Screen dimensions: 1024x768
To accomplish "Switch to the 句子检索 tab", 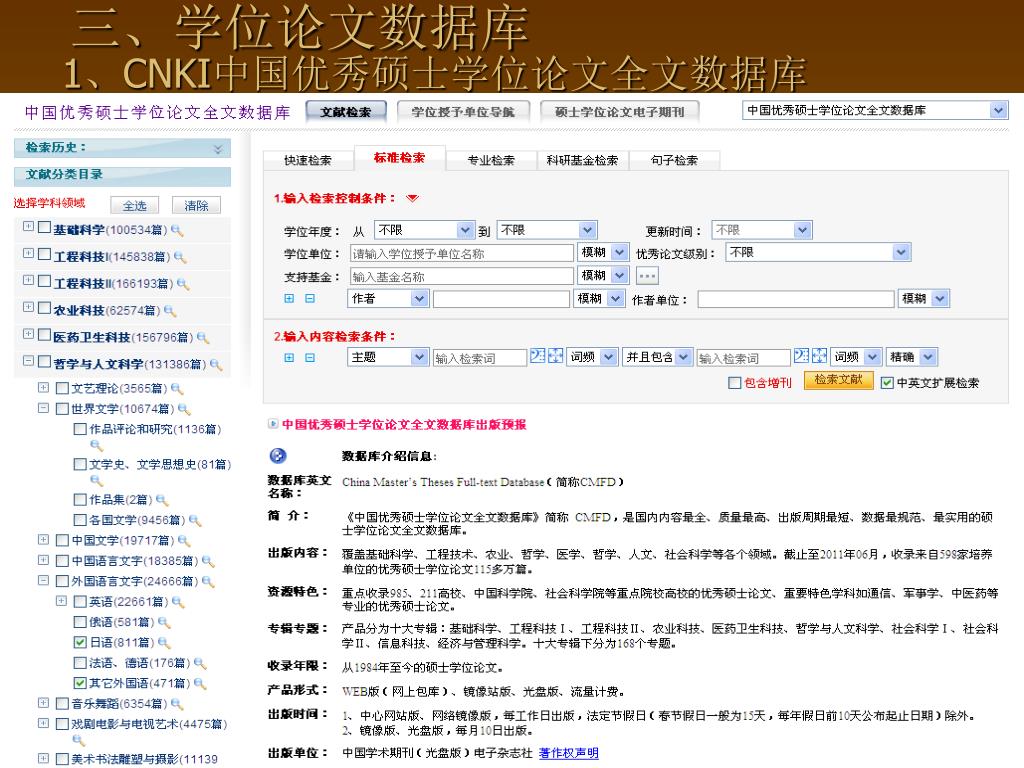I will point(675,160).
